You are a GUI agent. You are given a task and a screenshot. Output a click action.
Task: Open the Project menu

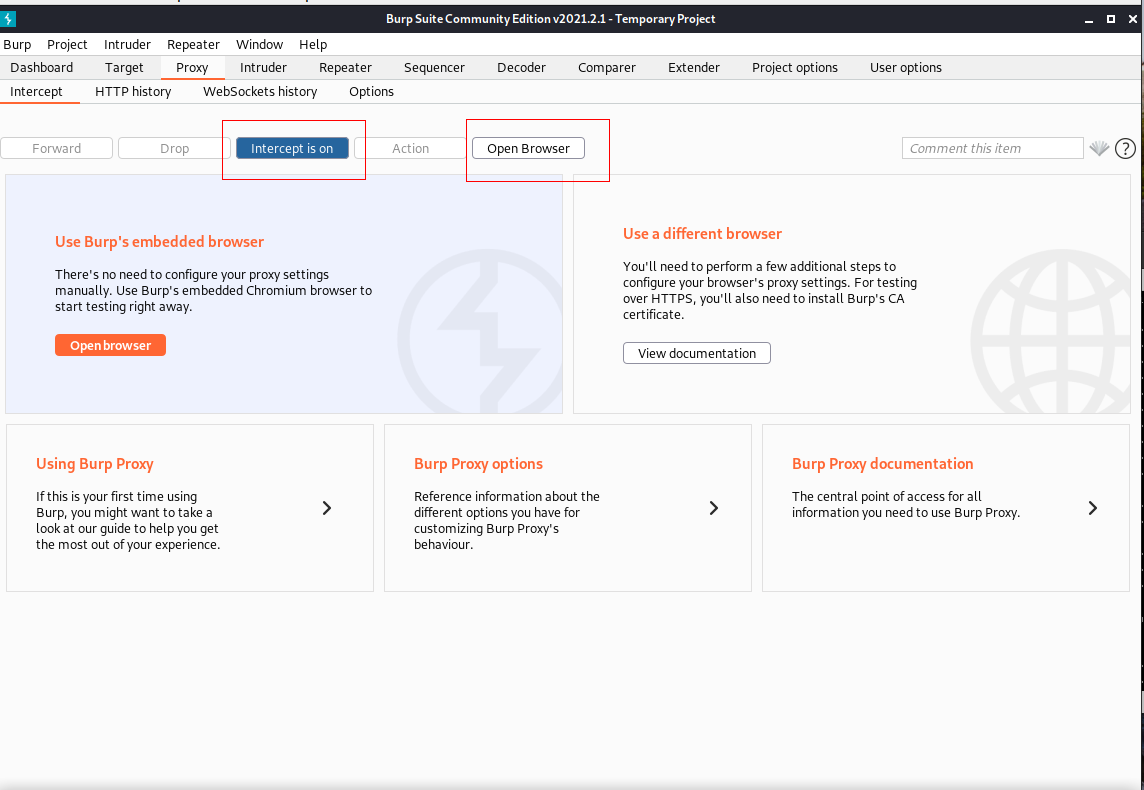[67, 44]
